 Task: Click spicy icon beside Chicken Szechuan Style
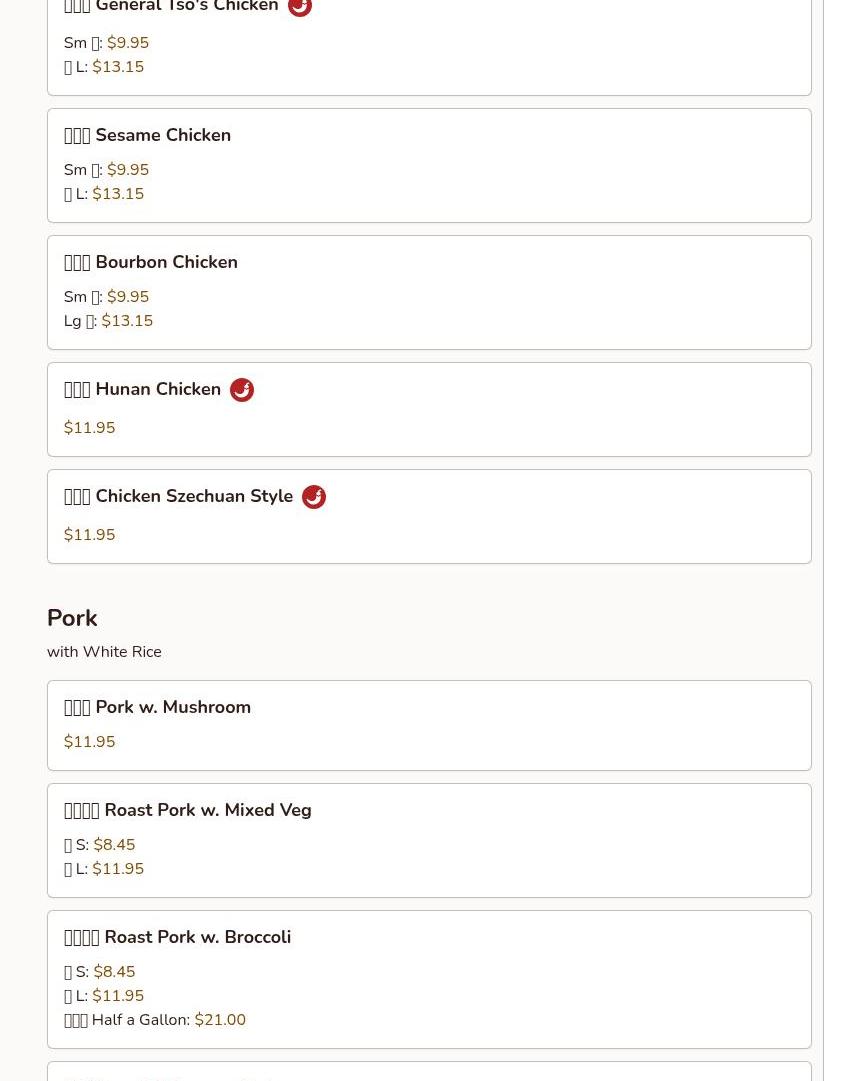point(313,497)
